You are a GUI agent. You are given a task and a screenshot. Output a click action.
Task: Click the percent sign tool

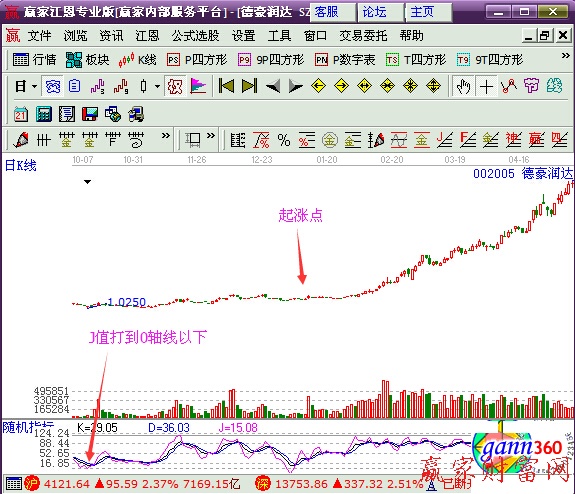pos(284,140)
